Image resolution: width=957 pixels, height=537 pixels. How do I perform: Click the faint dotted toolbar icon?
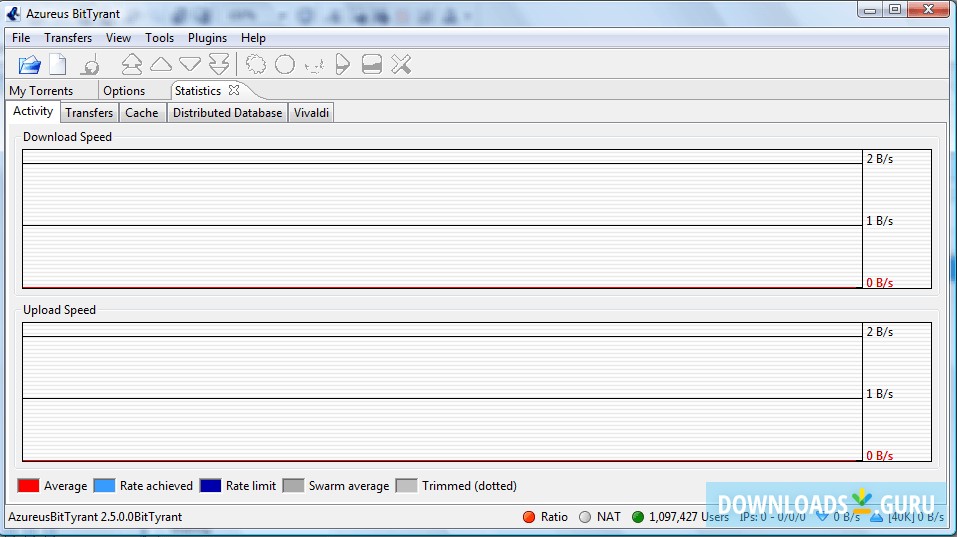[314, 65]
